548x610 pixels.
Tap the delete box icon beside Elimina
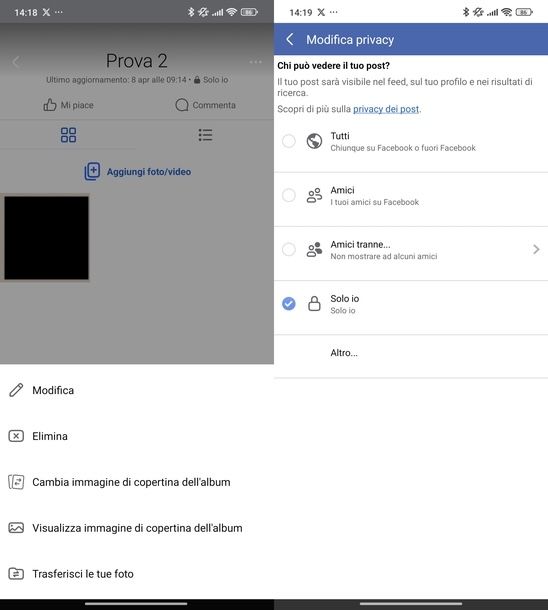coord(16,436)
